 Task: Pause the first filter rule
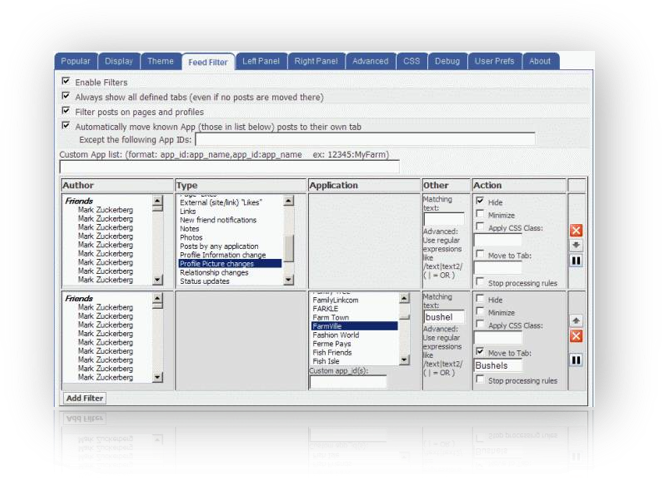tap(576, 260)
